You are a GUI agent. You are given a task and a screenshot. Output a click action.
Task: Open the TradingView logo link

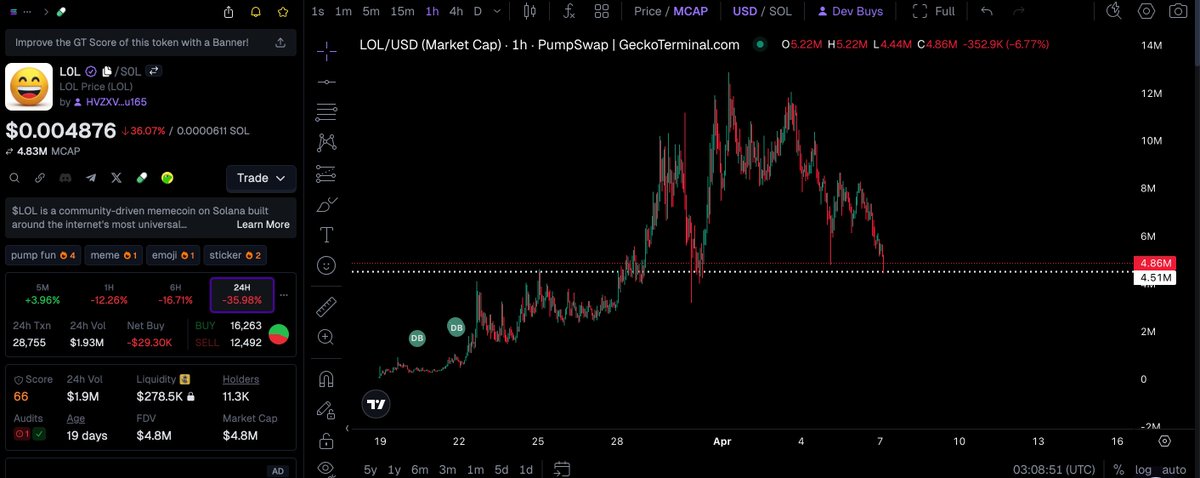376,405
